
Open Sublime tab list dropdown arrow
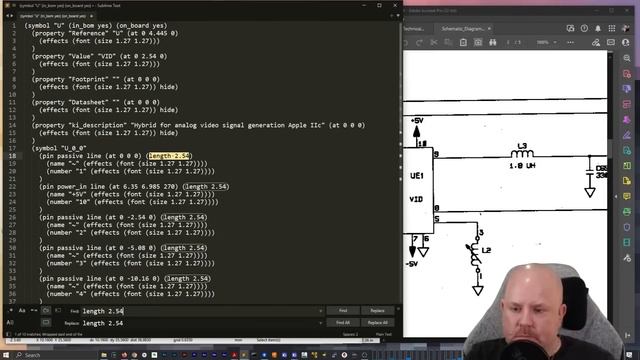398,16
